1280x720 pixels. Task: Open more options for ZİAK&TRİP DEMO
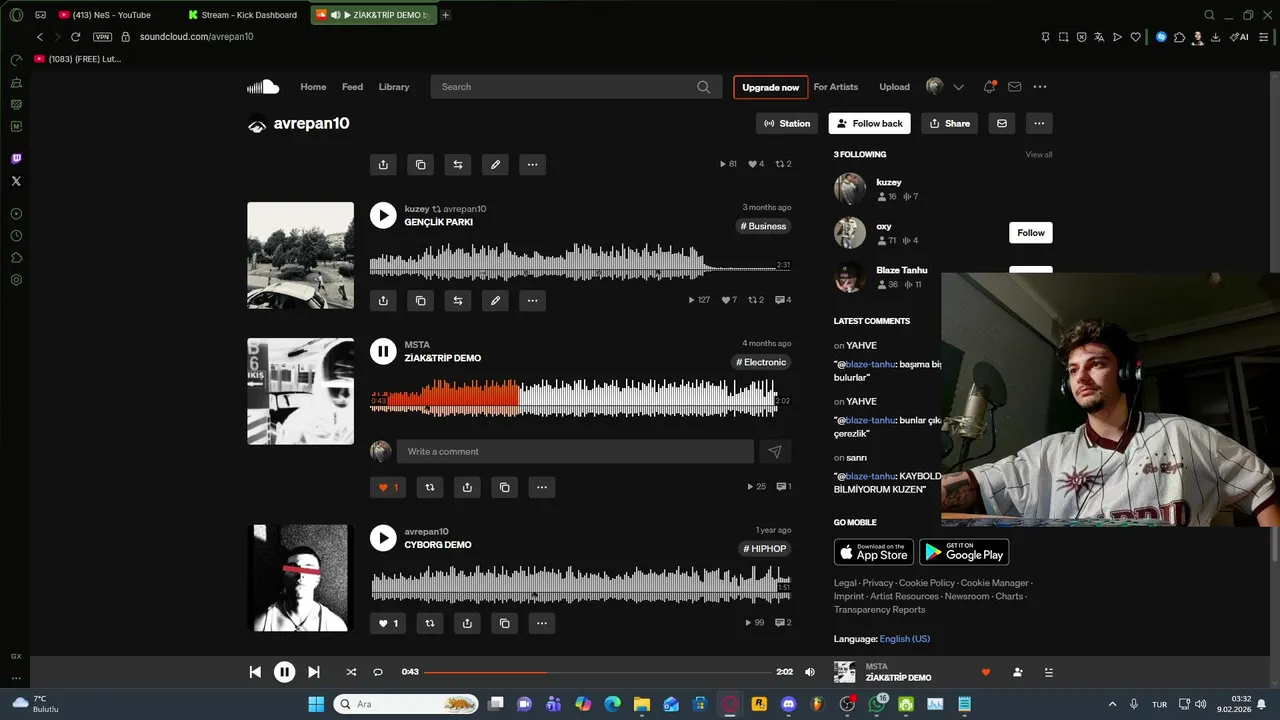[x=541, y=487]
